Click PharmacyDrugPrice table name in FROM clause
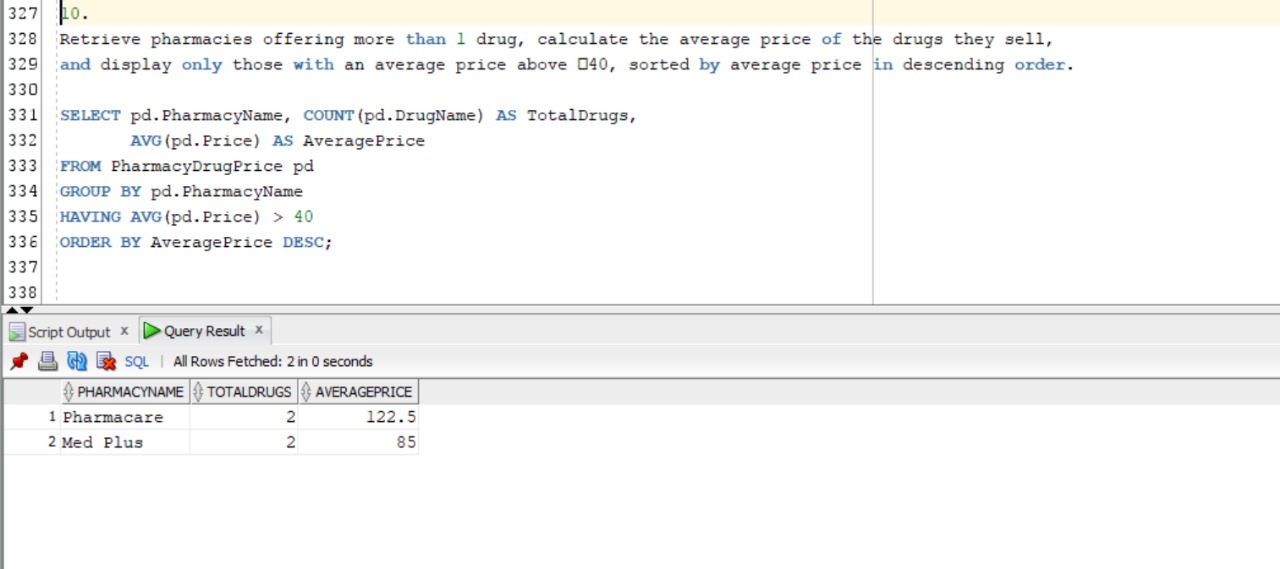 coord(197,166)
